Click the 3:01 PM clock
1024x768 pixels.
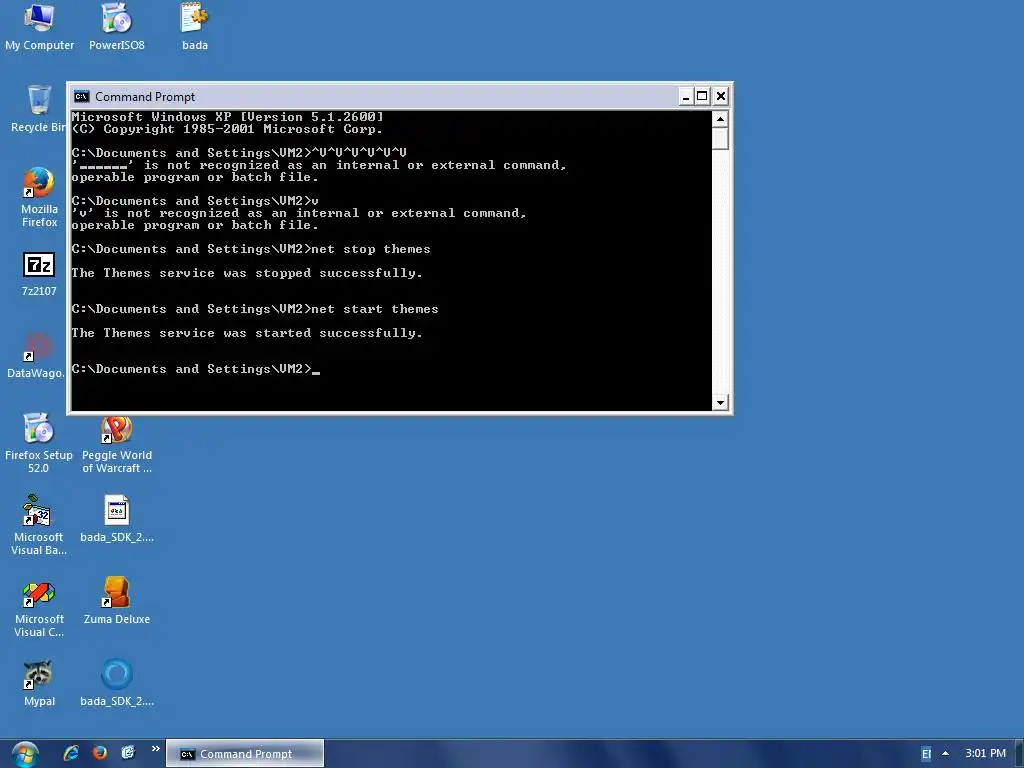985,754
